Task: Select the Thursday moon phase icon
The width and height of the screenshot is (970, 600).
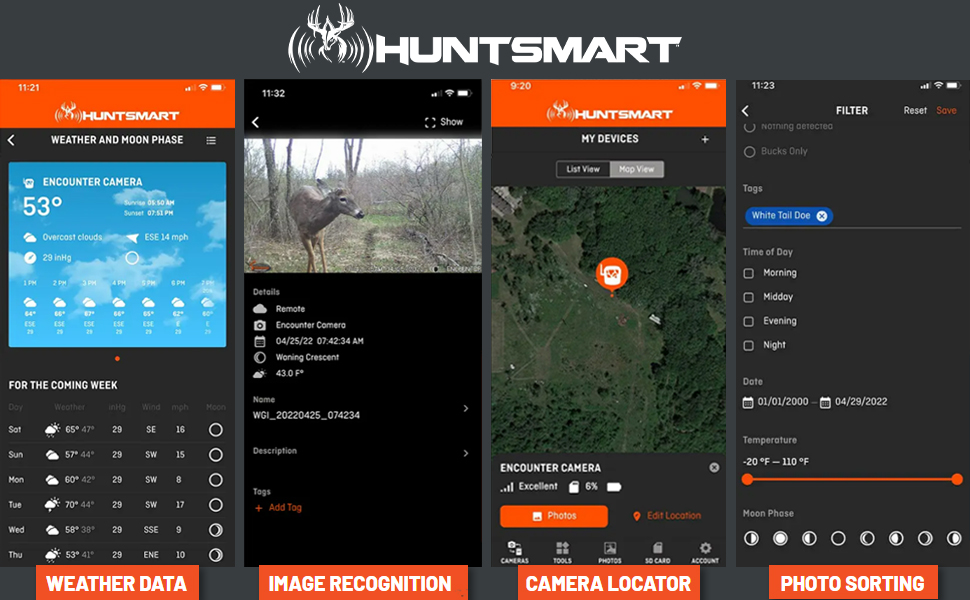Action: (x=215, y=555)
